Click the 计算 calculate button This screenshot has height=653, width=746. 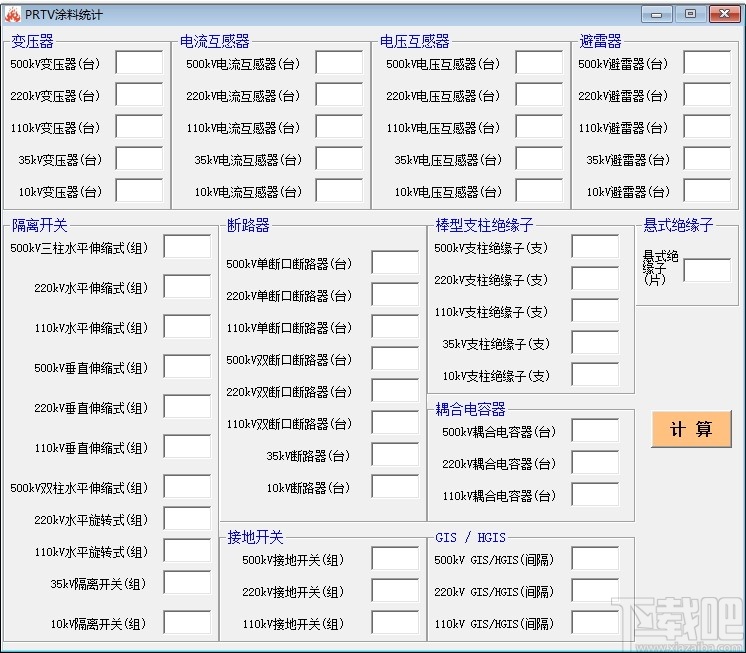(691, 429)
